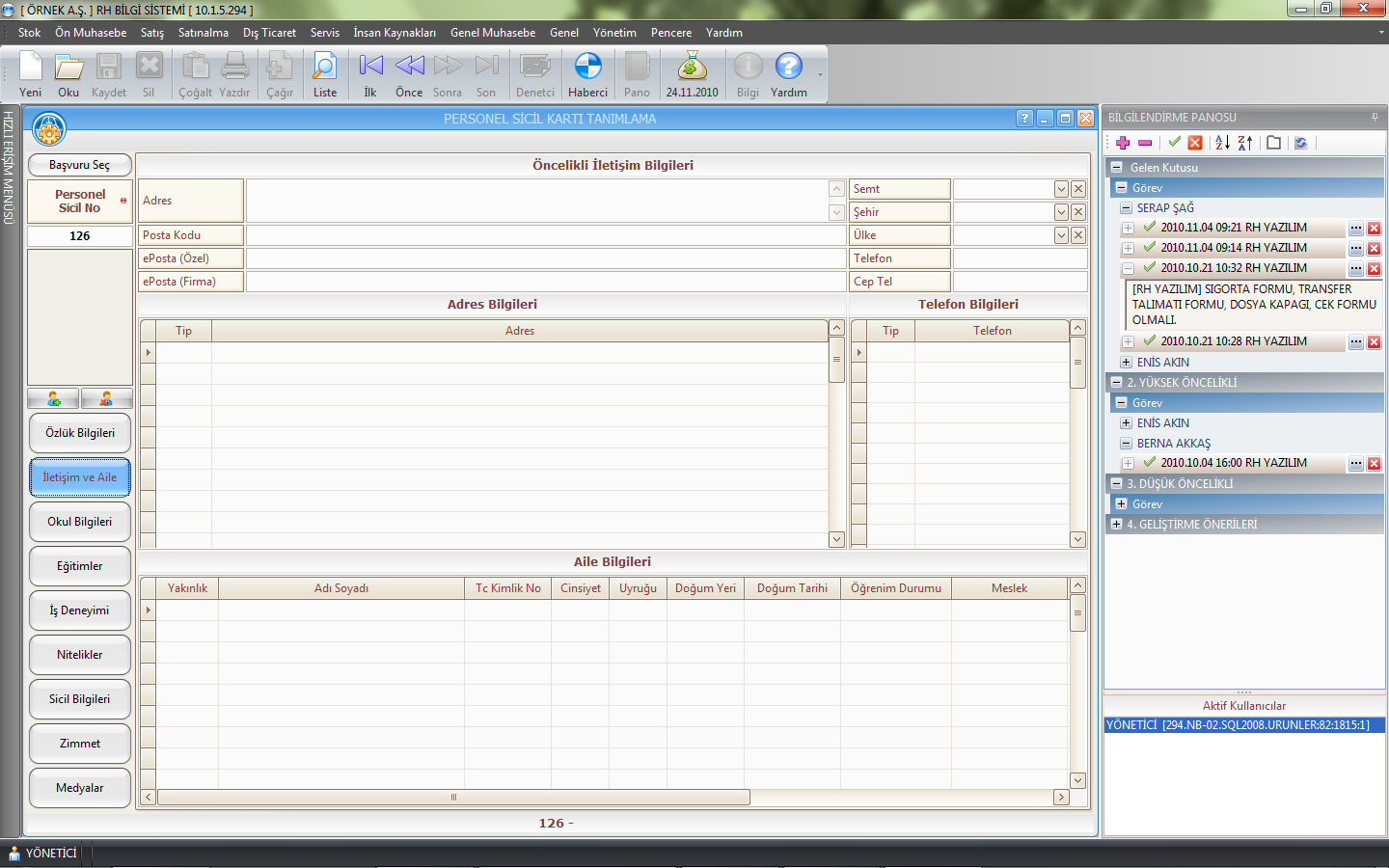
Task: Toggle check mark on 2010.11.04 09:21 task
Action: (1149, 227)
